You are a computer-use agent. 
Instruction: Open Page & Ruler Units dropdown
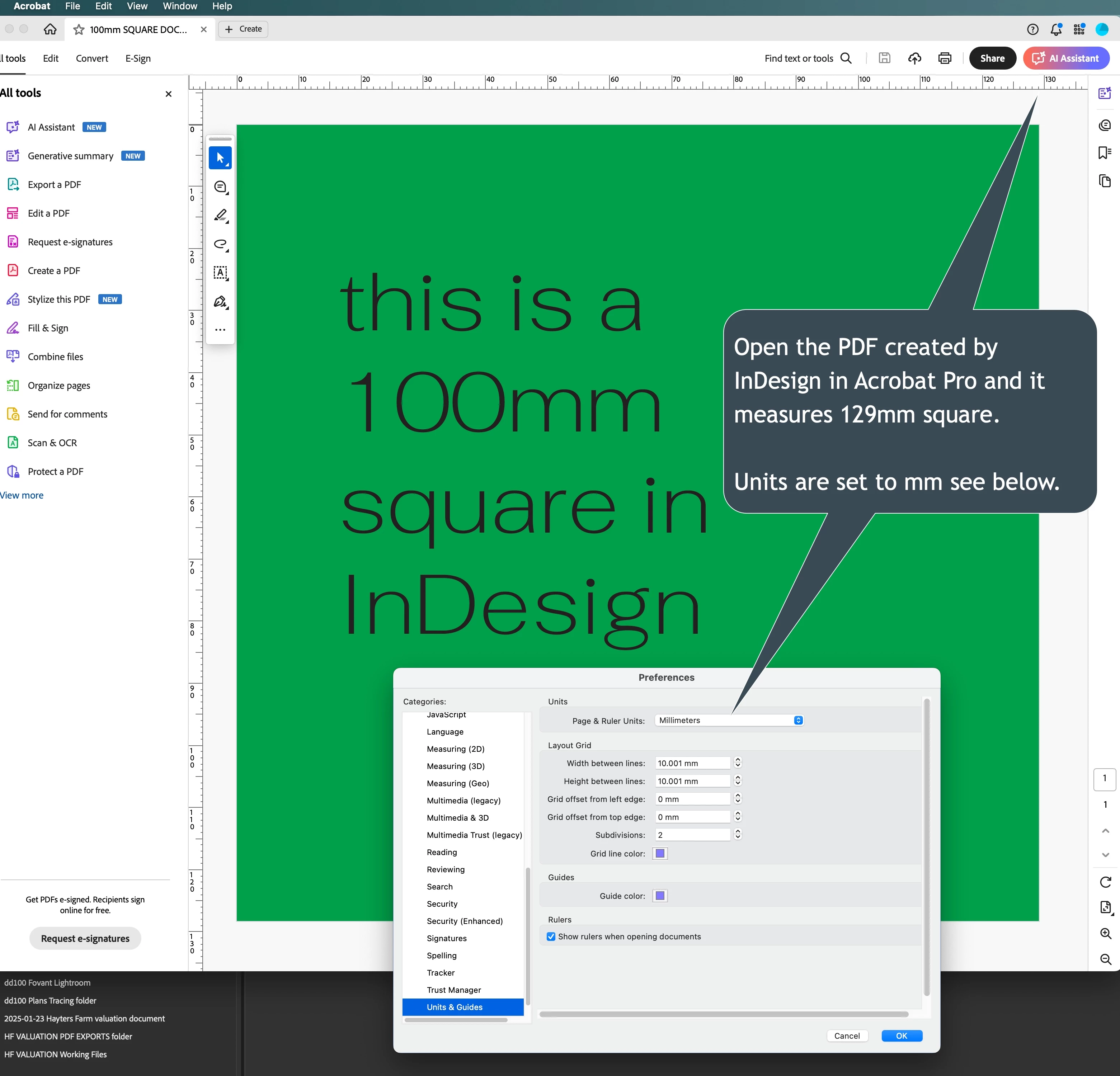pyautogui.click(x=729, y=721)
